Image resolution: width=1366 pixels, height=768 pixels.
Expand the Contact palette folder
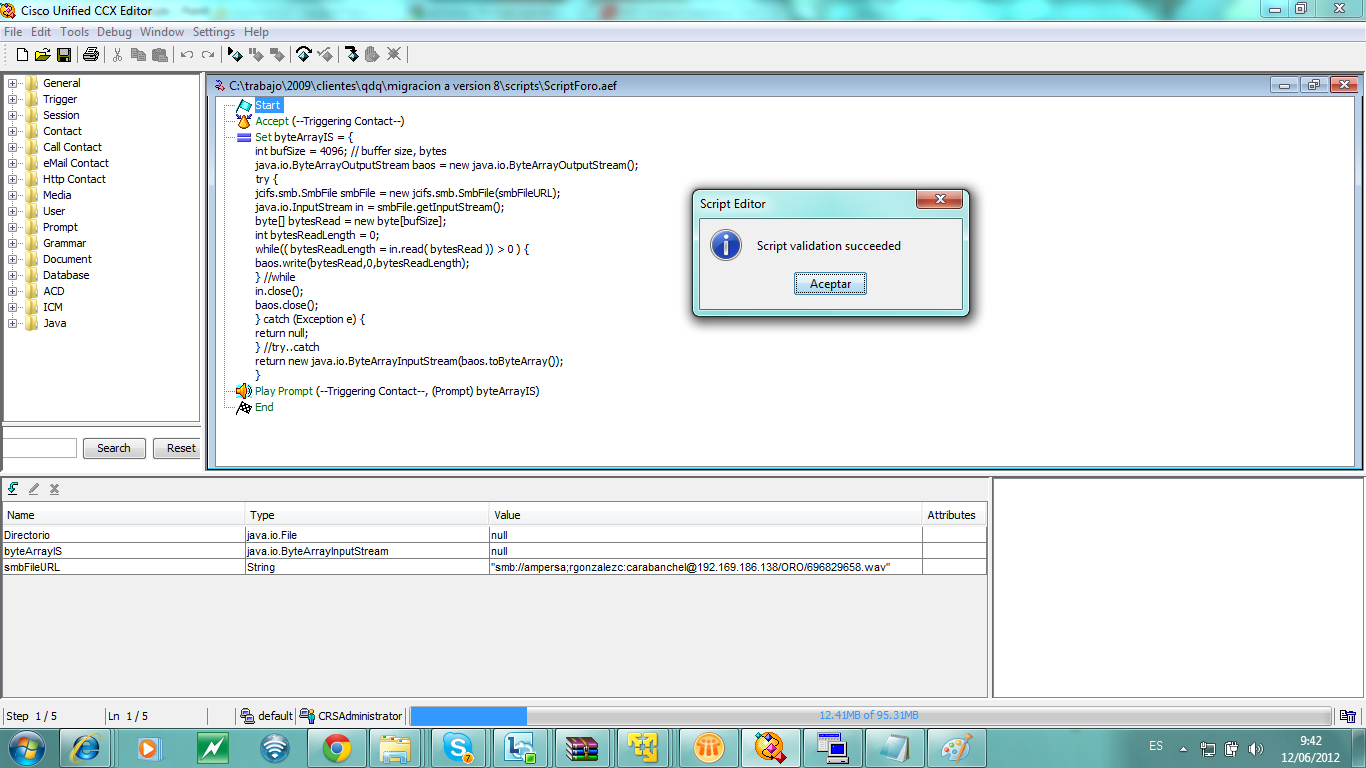(12, 131)
